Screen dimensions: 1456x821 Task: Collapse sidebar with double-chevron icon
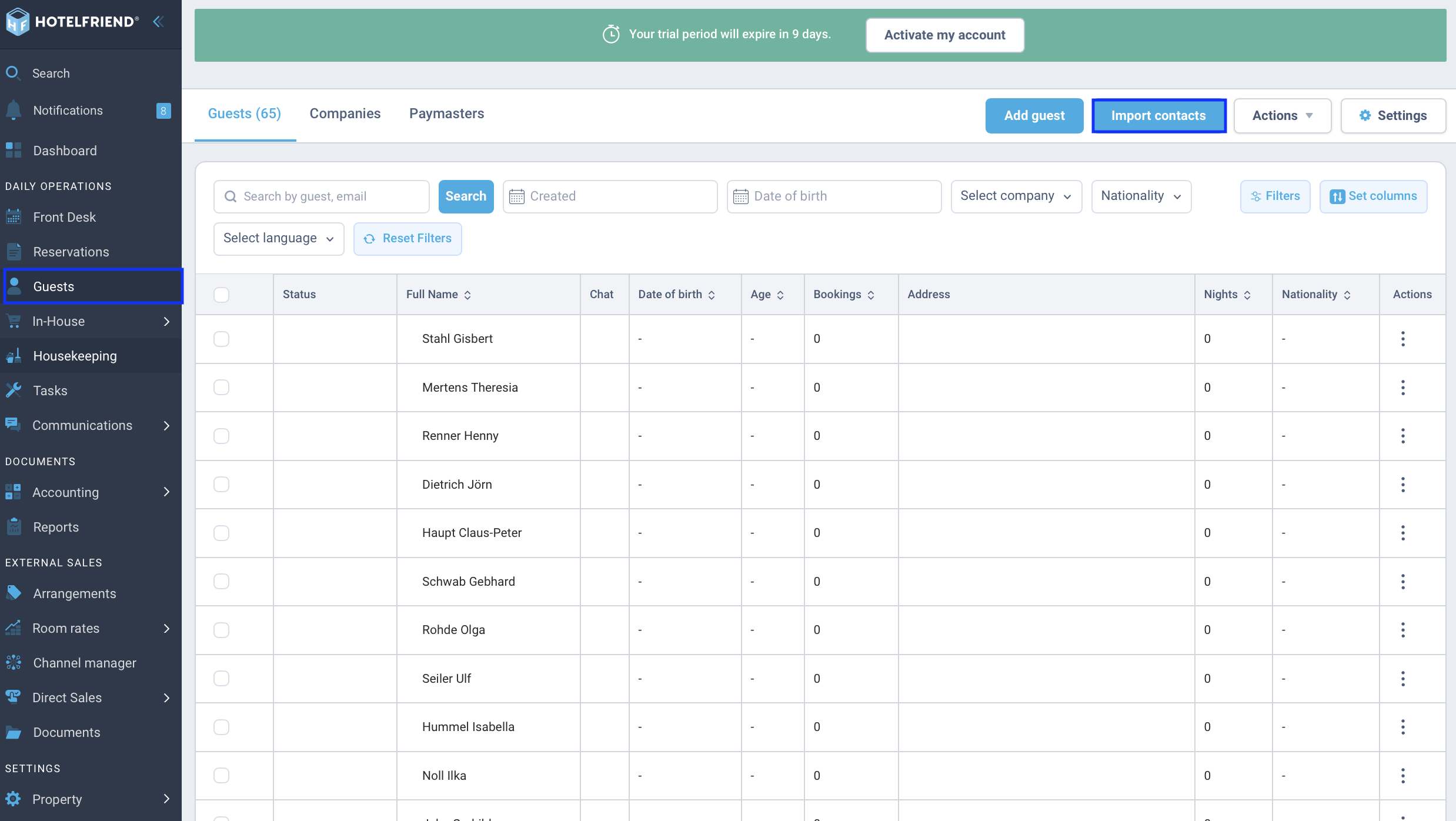tap(158, 22)
